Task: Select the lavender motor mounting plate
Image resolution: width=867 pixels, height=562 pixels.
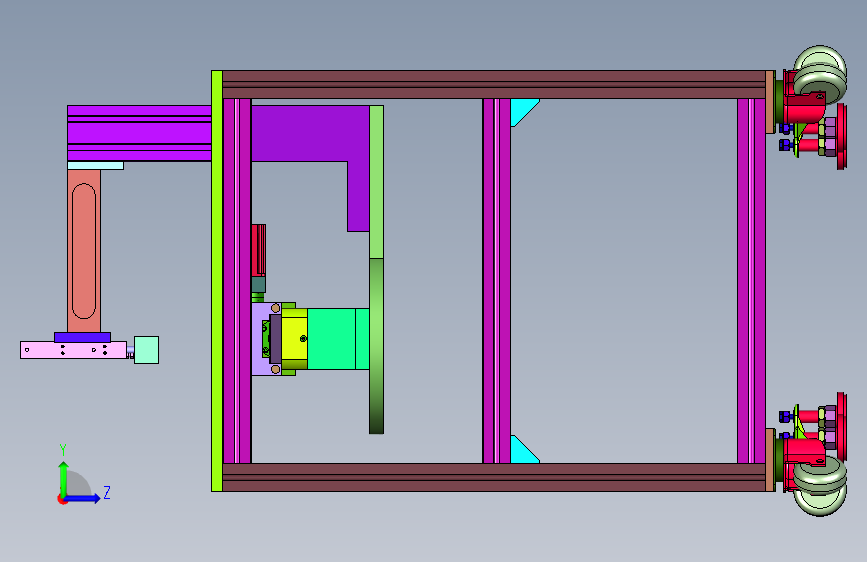Action: click(x=259, y=339)
